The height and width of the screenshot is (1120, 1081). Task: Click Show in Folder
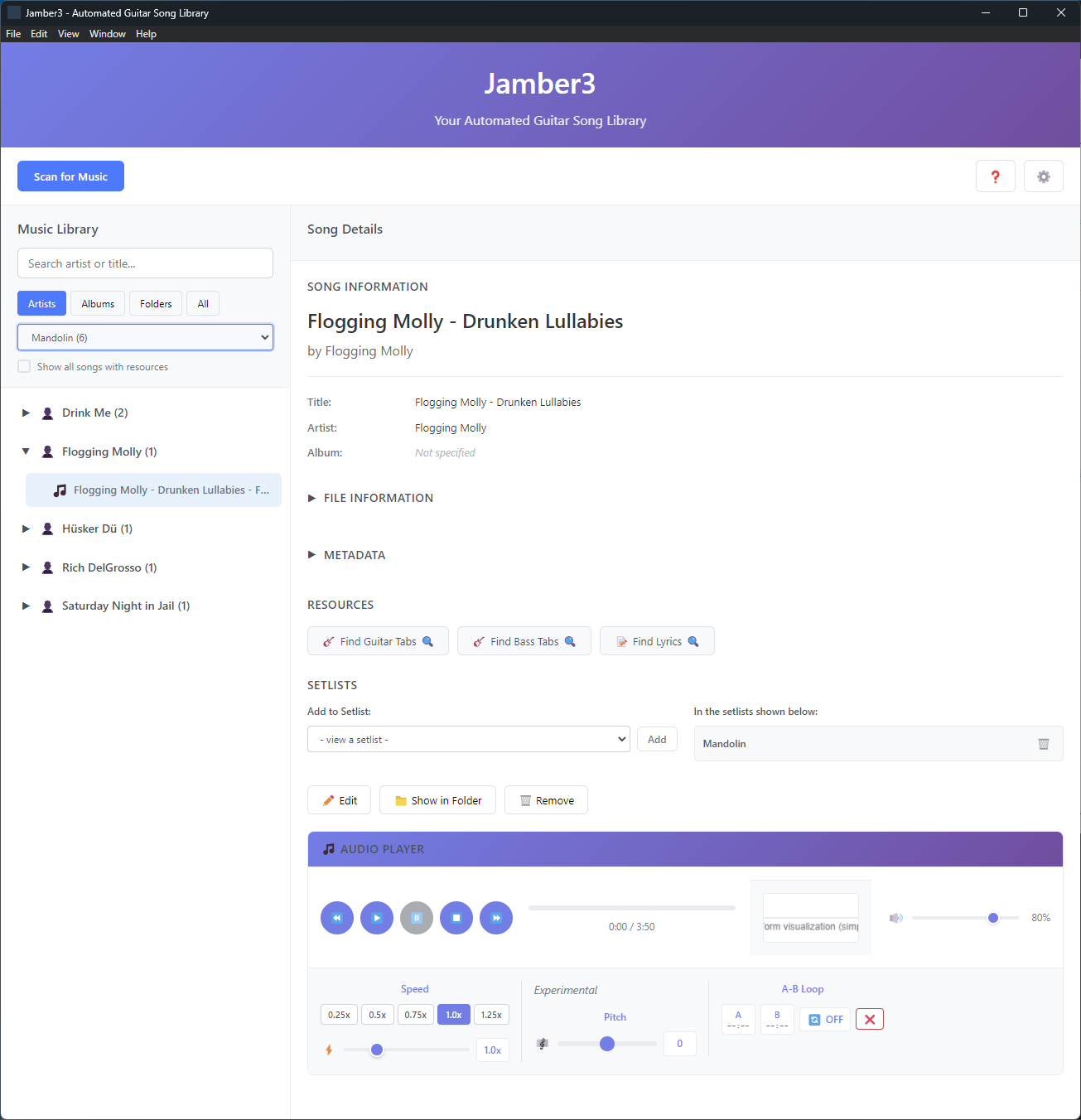coord(437,800)
